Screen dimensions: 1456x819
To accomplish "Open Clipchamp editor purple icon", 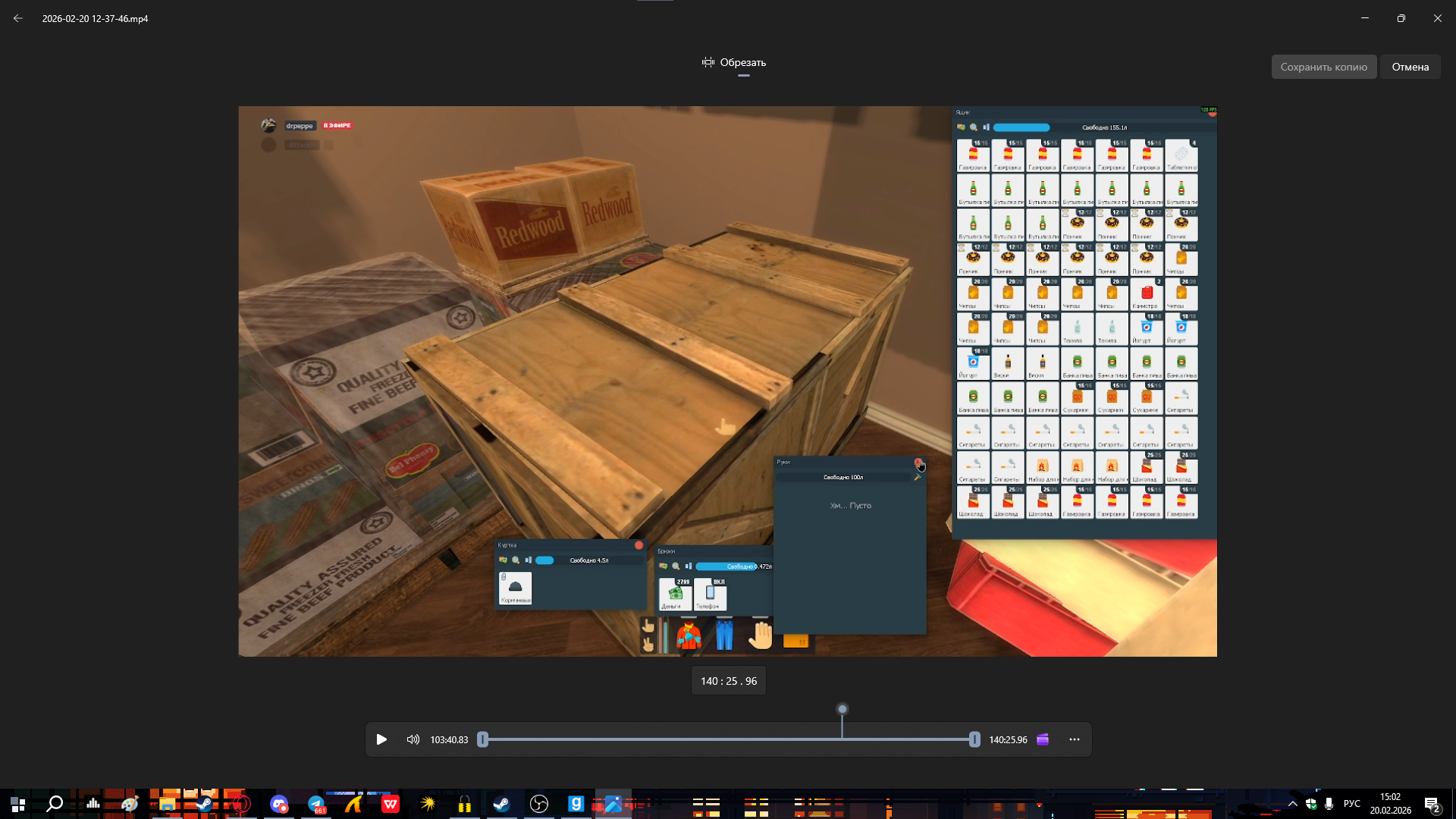I will [x=1043, y=739].
